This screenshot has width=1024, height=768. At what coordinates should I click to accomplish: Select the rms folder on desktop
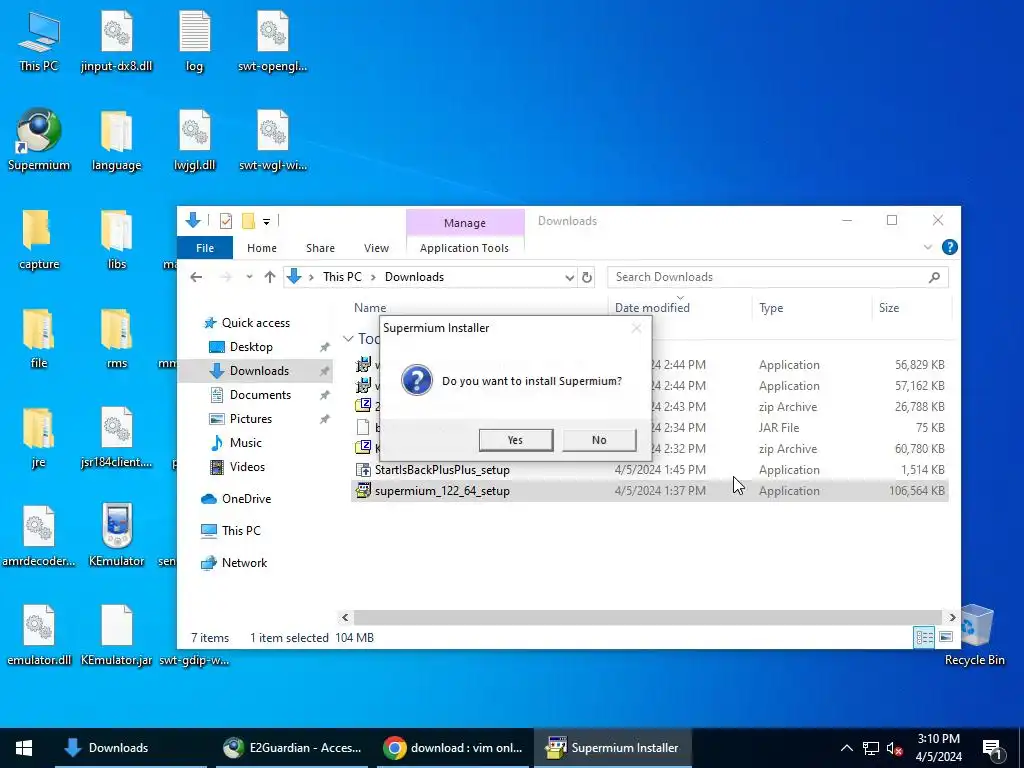(116, 339)
